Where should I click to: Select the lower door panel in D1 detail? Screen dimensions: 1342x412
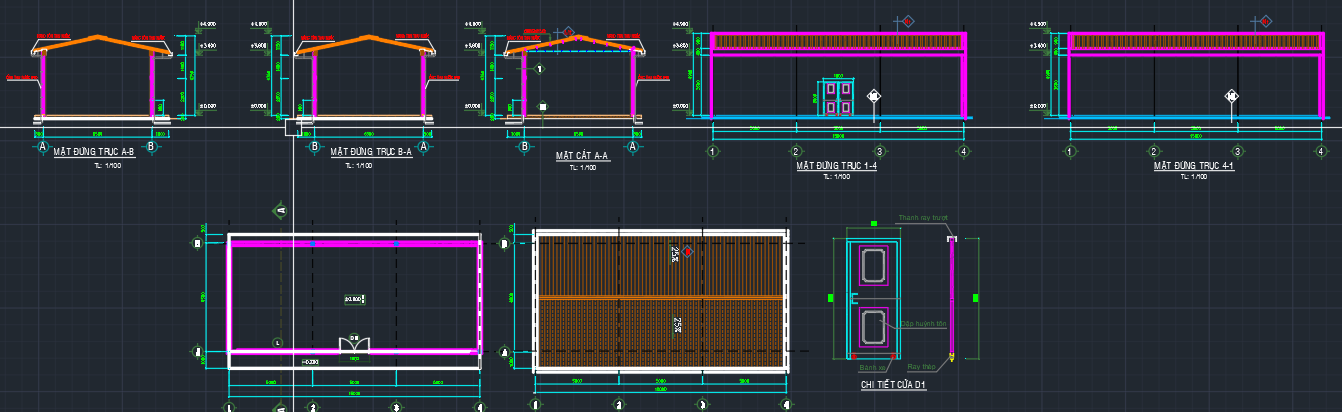click(x=874, y=328)
